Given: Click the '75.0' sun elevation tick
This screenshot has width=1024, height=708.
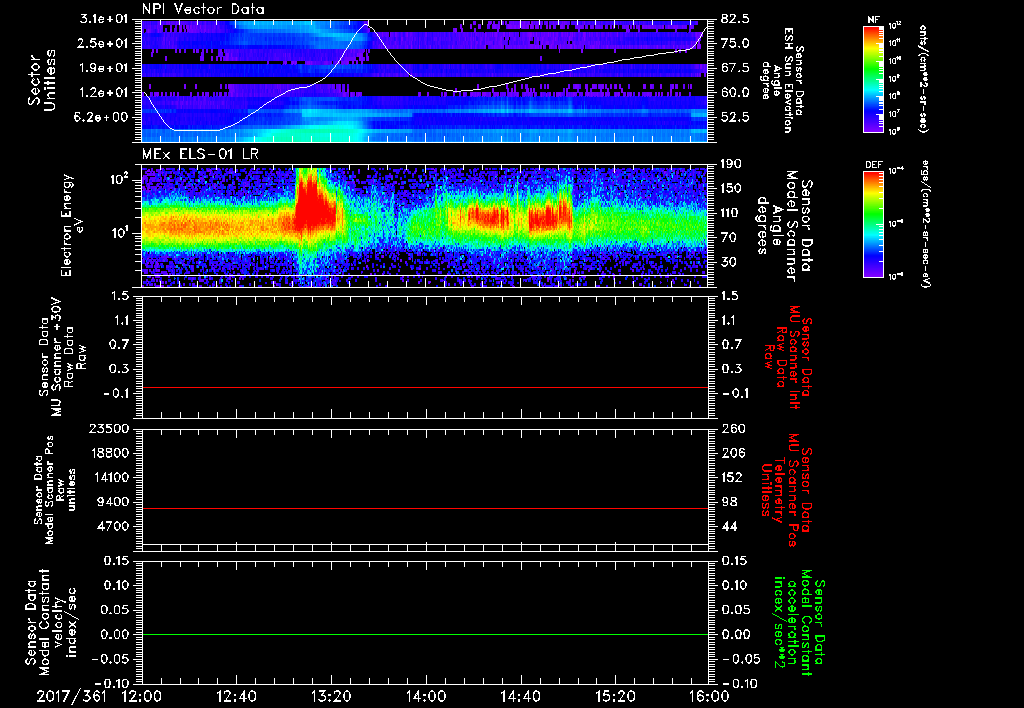Looking at the screenshot, I should (735, 43).
